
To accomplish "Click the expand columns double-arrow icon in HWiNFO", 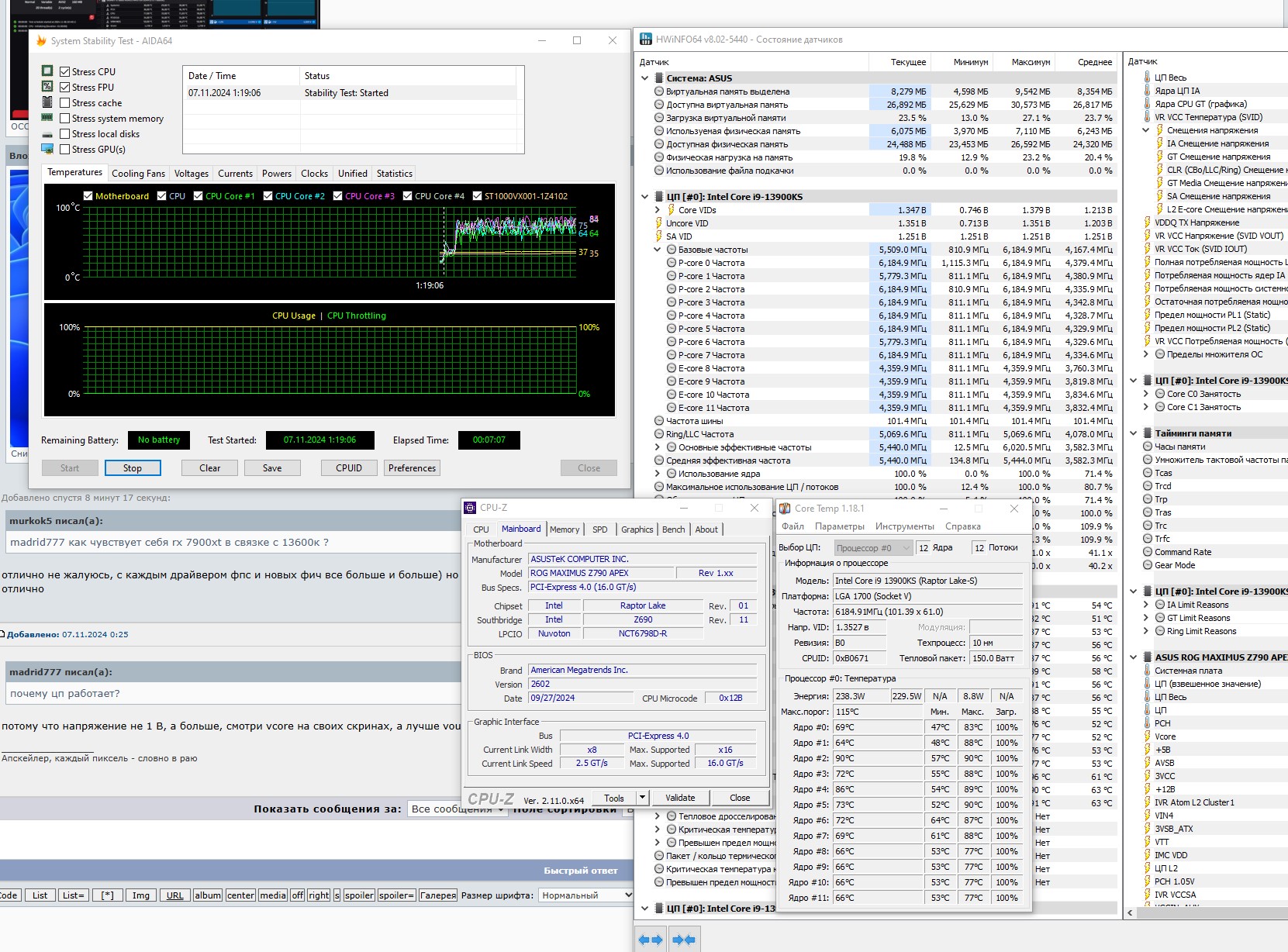I will tap(650, 940).
